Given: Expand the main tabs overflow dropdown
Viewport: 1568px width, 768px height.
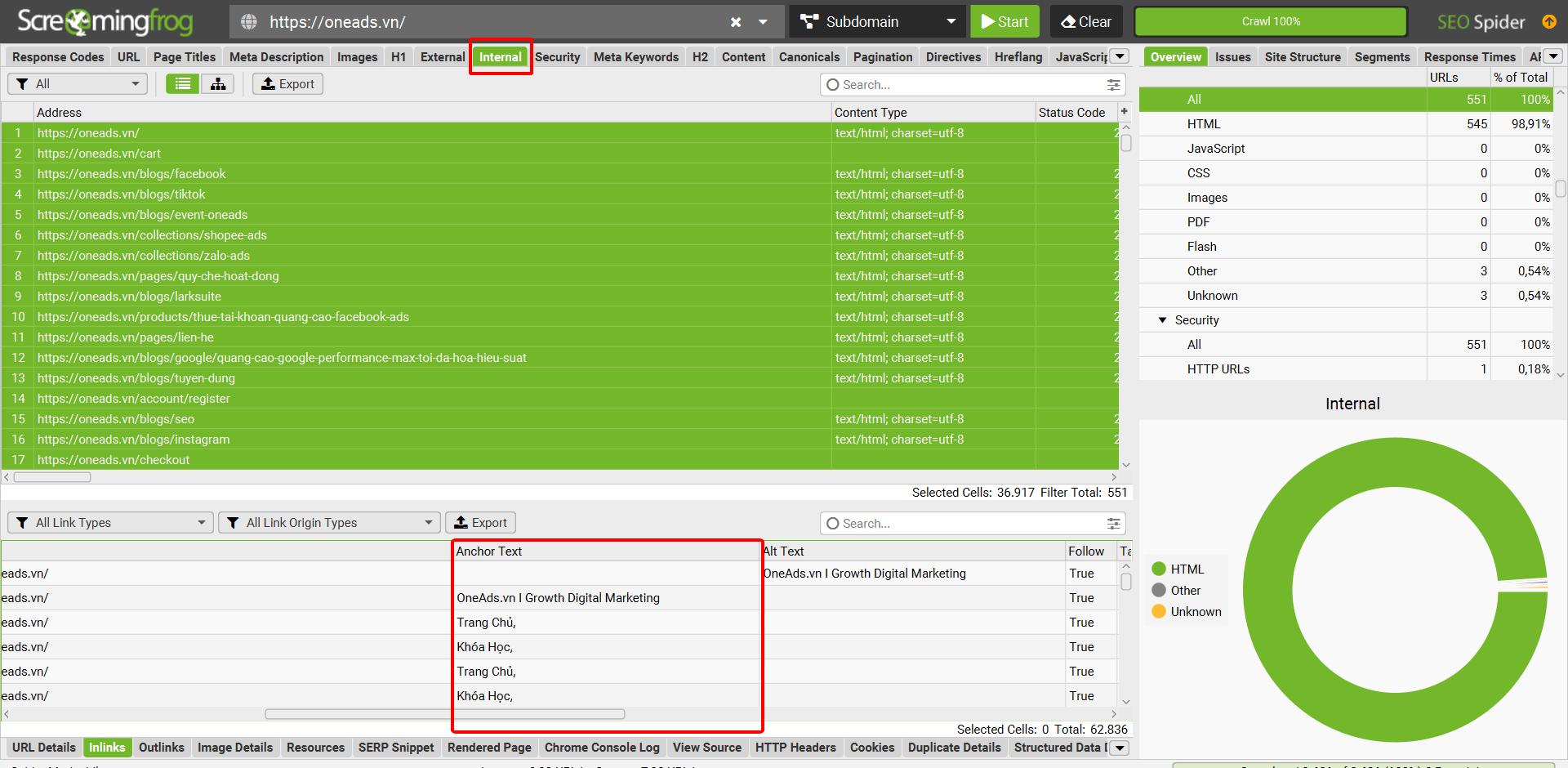Looking at the screenshot, I should pyautogui.click(x=1120, y=56).
